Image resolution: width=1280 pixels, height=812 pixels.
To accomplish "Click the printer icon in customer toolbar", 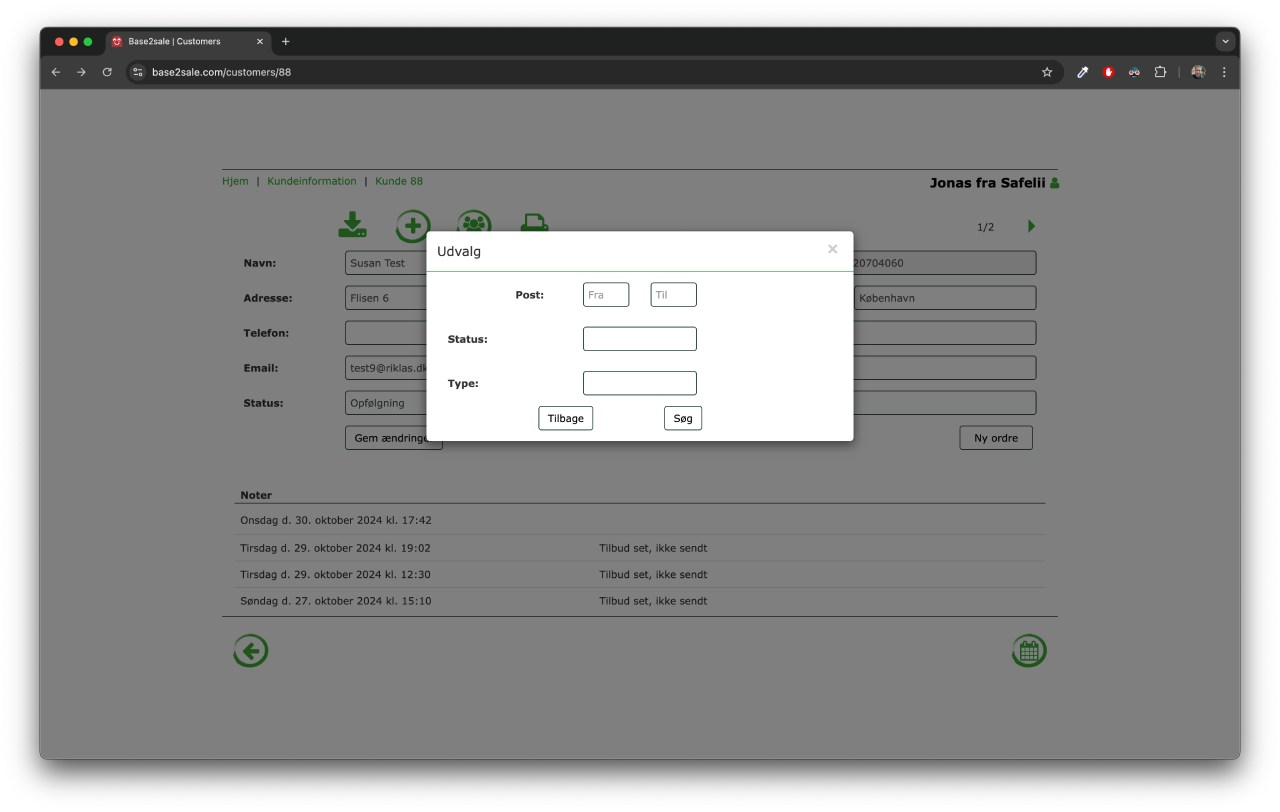I will click(535, 224).
